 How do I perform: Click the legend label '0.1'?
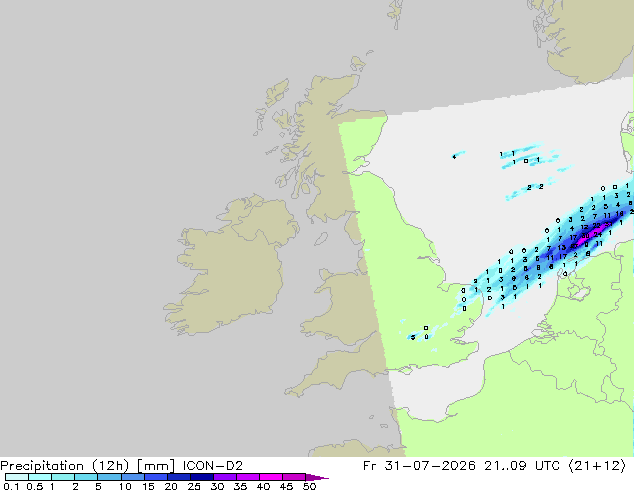click(11, 486)
